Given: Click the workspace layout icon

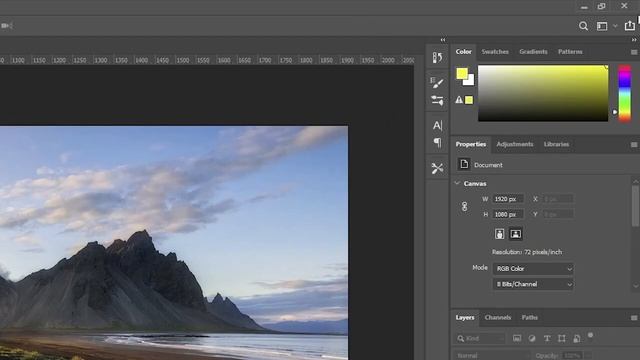Looking at the screenshot, I should point(602,26).
